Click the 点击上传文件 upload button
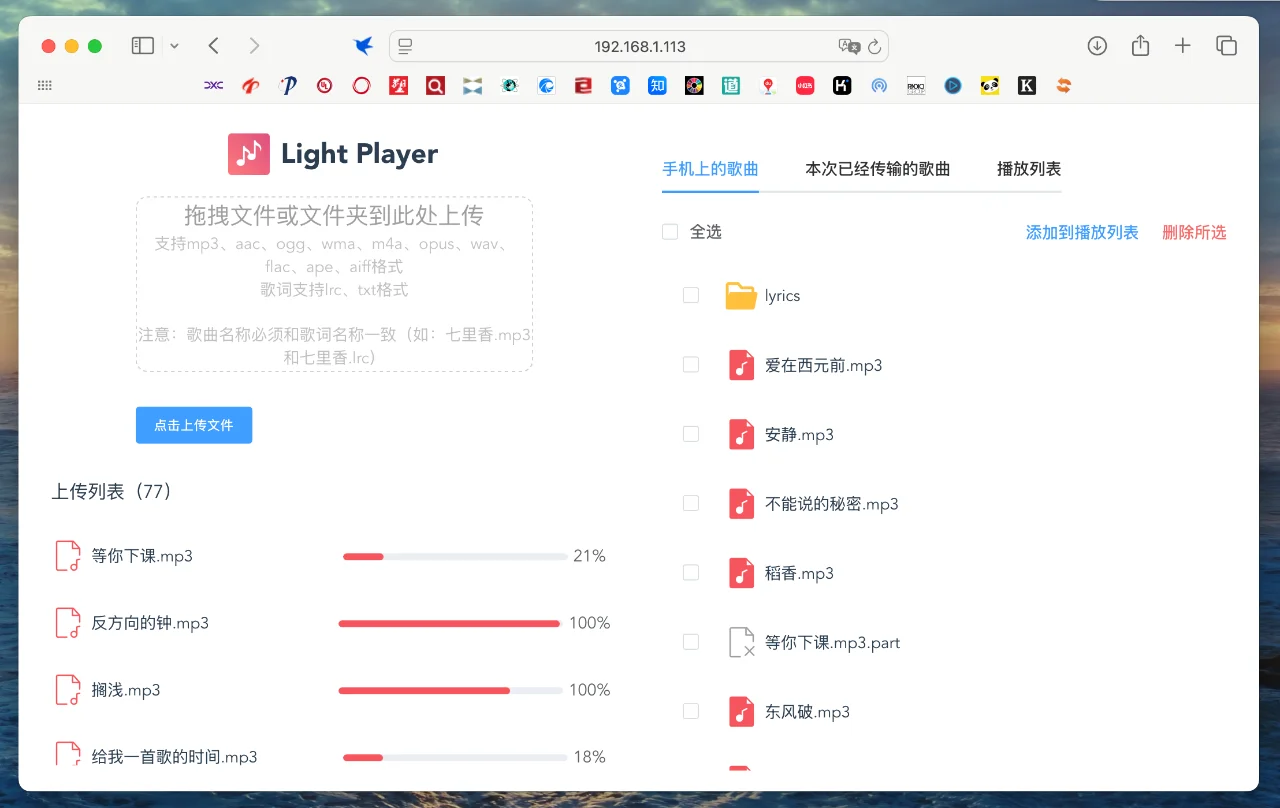Image resolution: width=1280 pixels, height=808 pixels. pyautogui.click(x=193, y=425)
